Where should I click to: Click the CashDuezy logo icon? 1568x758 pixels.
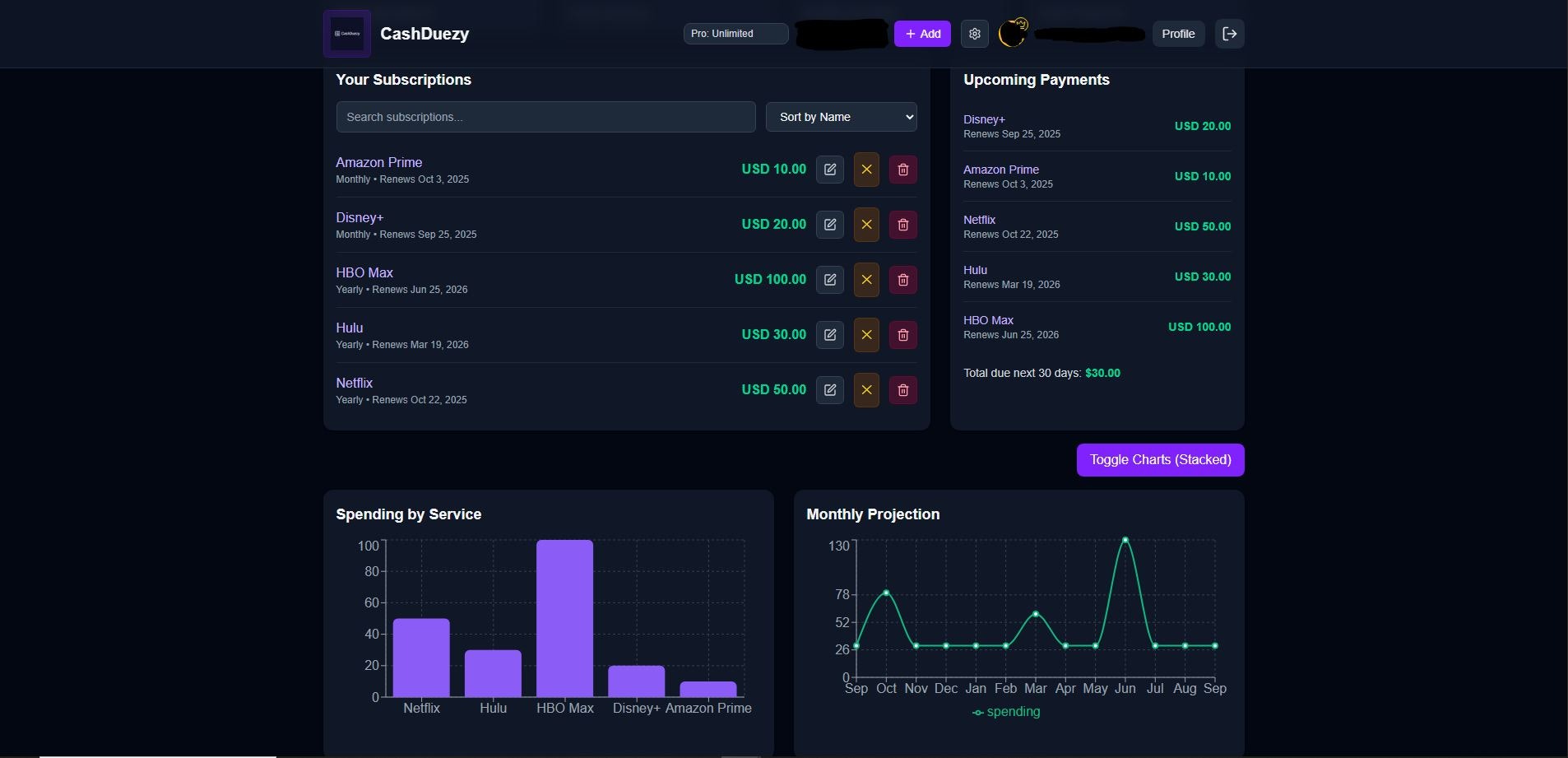(346, 34)
